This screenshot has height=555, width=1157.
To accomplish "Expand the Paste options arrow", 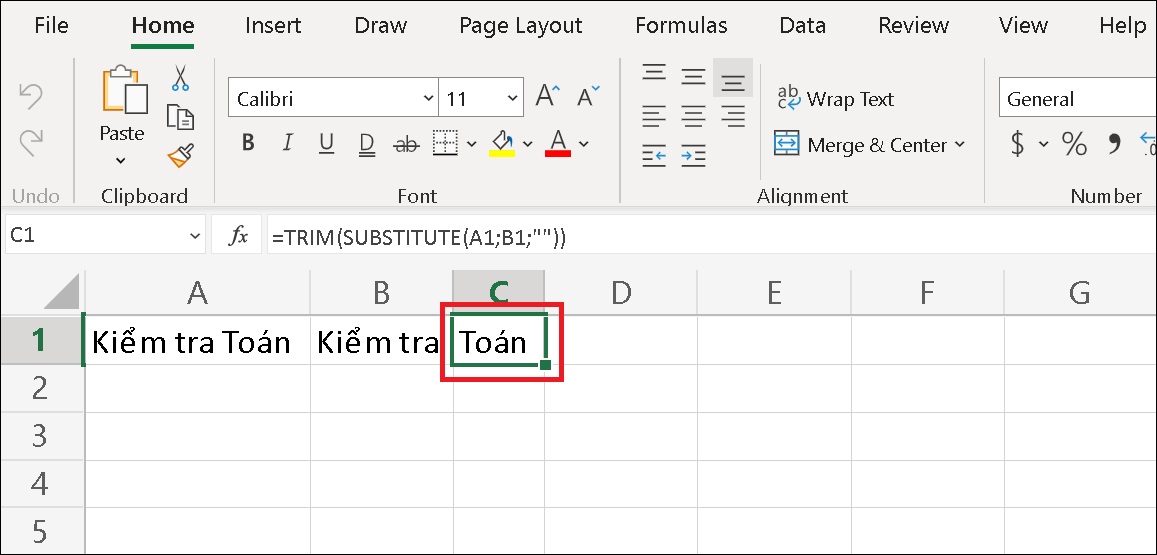I will coord(121,160).
